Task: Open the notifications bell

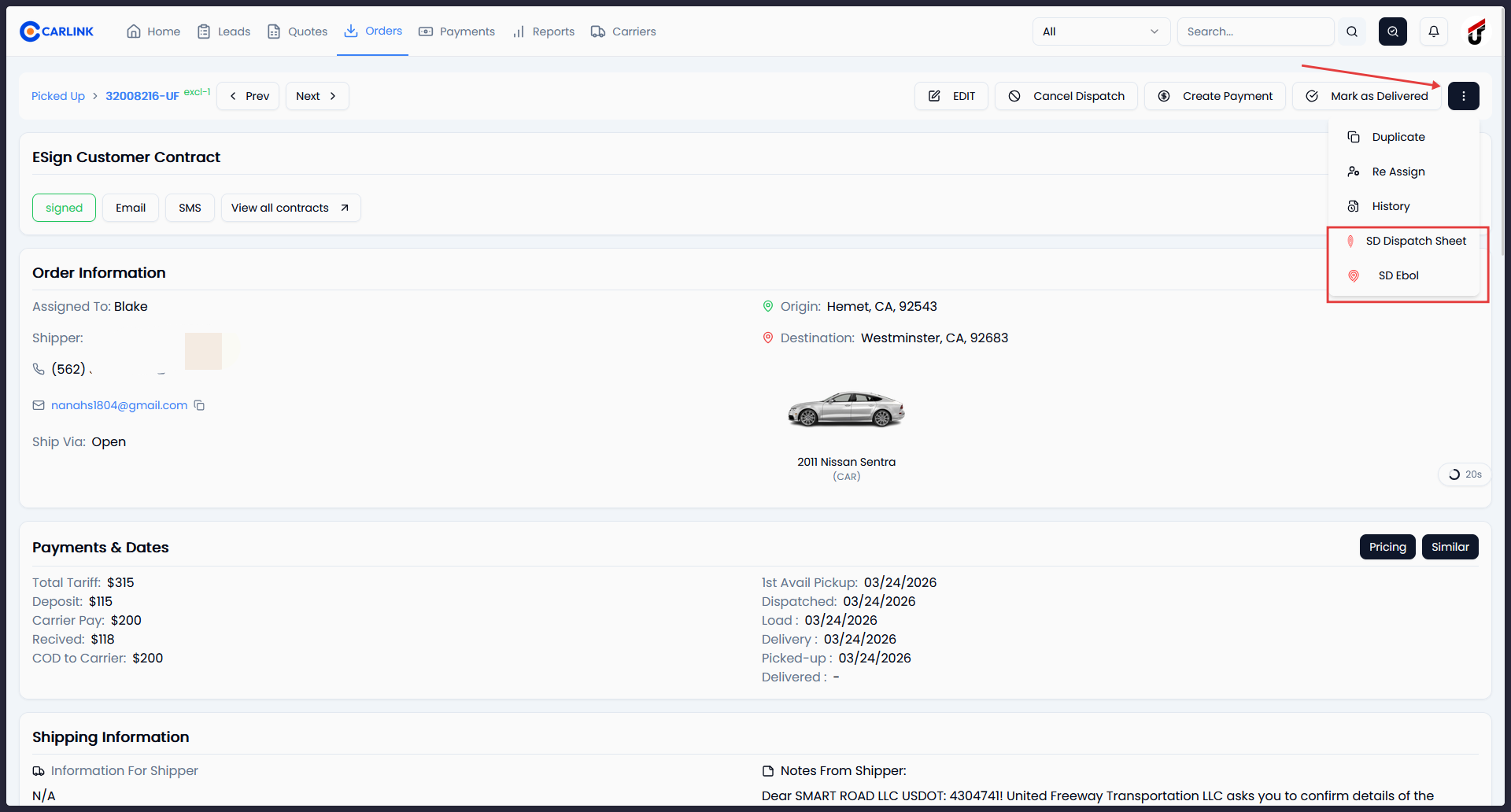Action: (x=1433, y=31)
